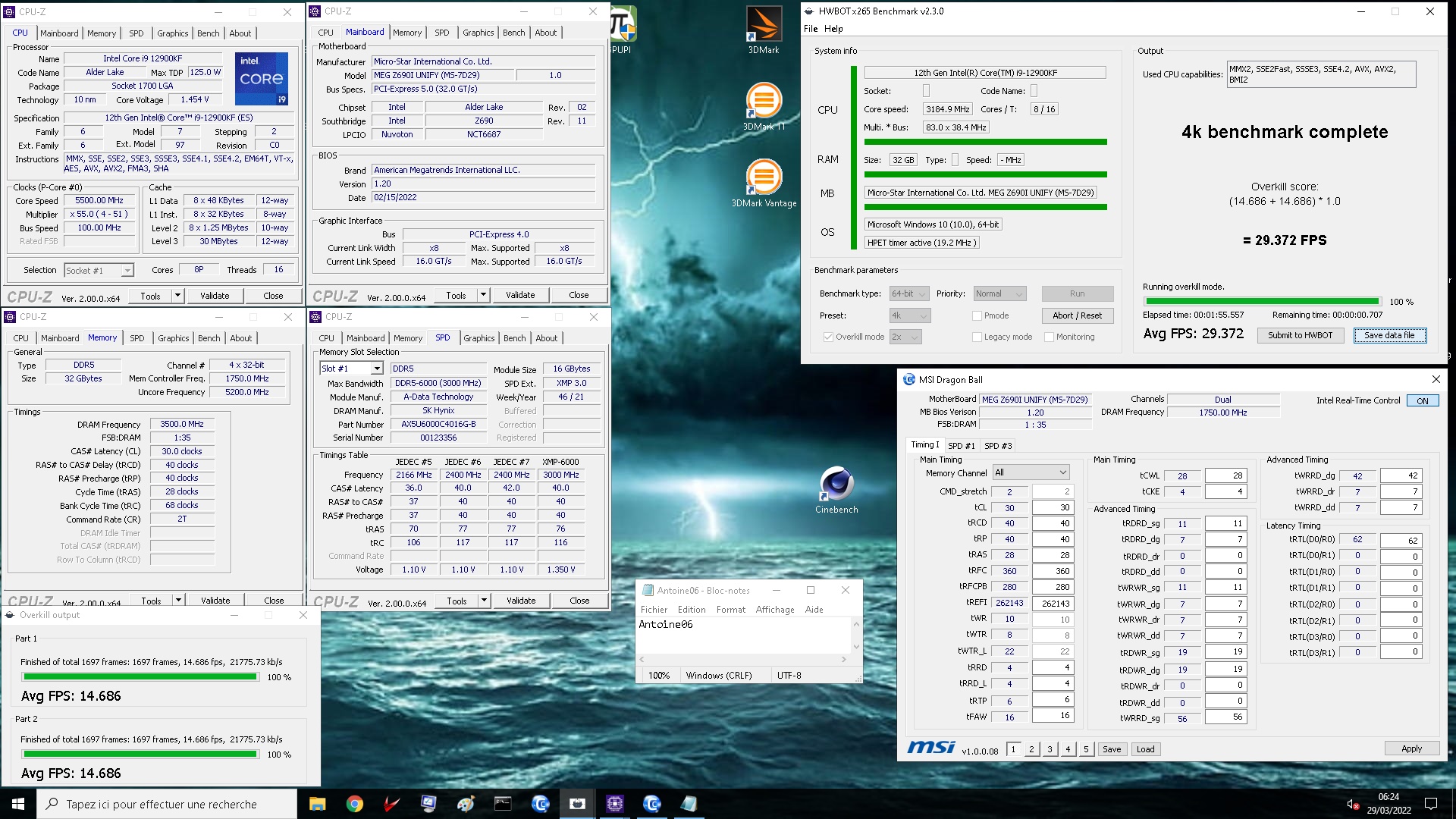
Task: Open Memory Channel All dropdown
Action: tap(1031, 472)
